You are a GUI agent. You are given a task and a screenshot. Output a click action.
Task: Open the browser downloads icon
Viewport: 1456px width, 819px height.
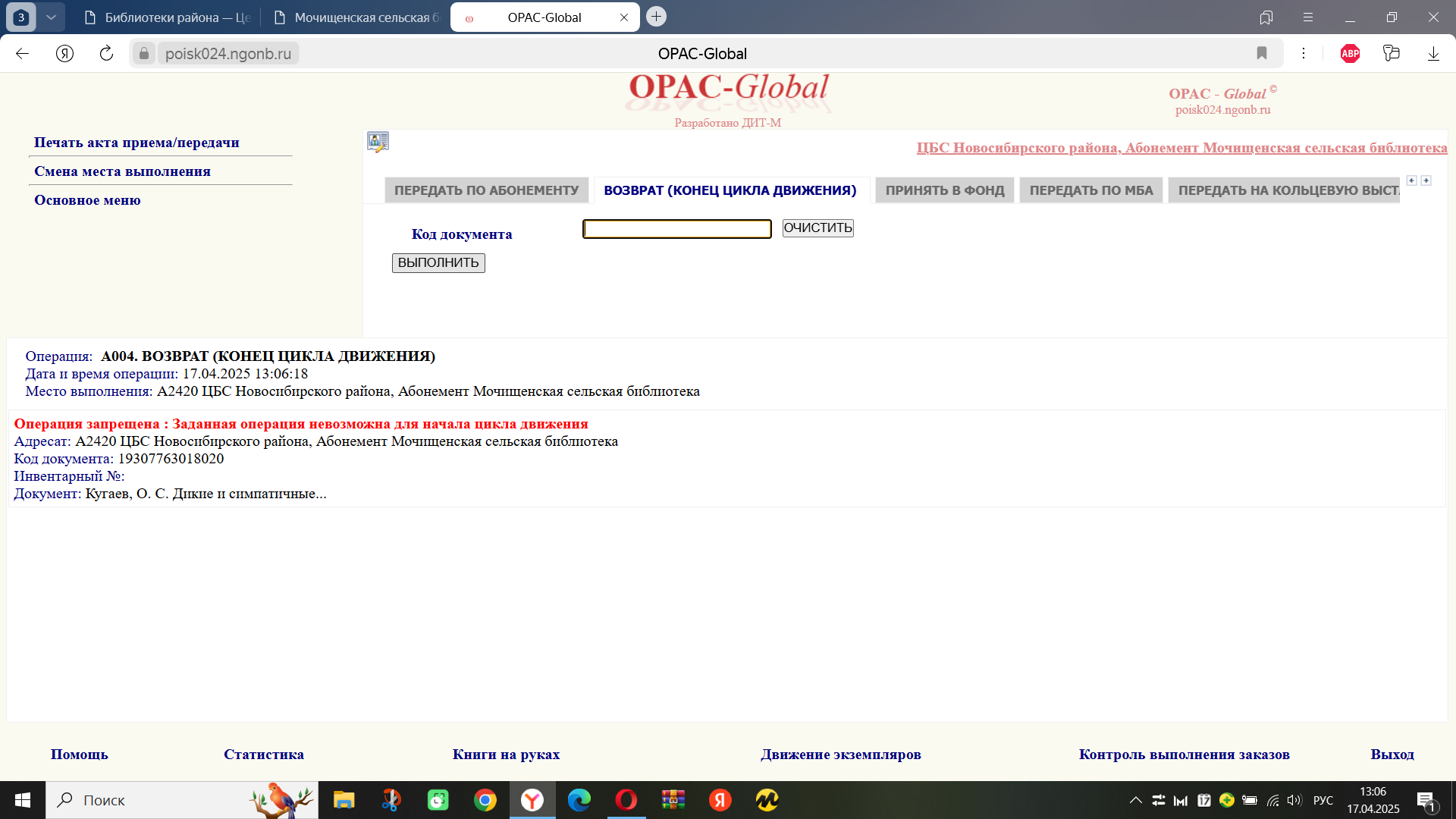[1433, 53]
